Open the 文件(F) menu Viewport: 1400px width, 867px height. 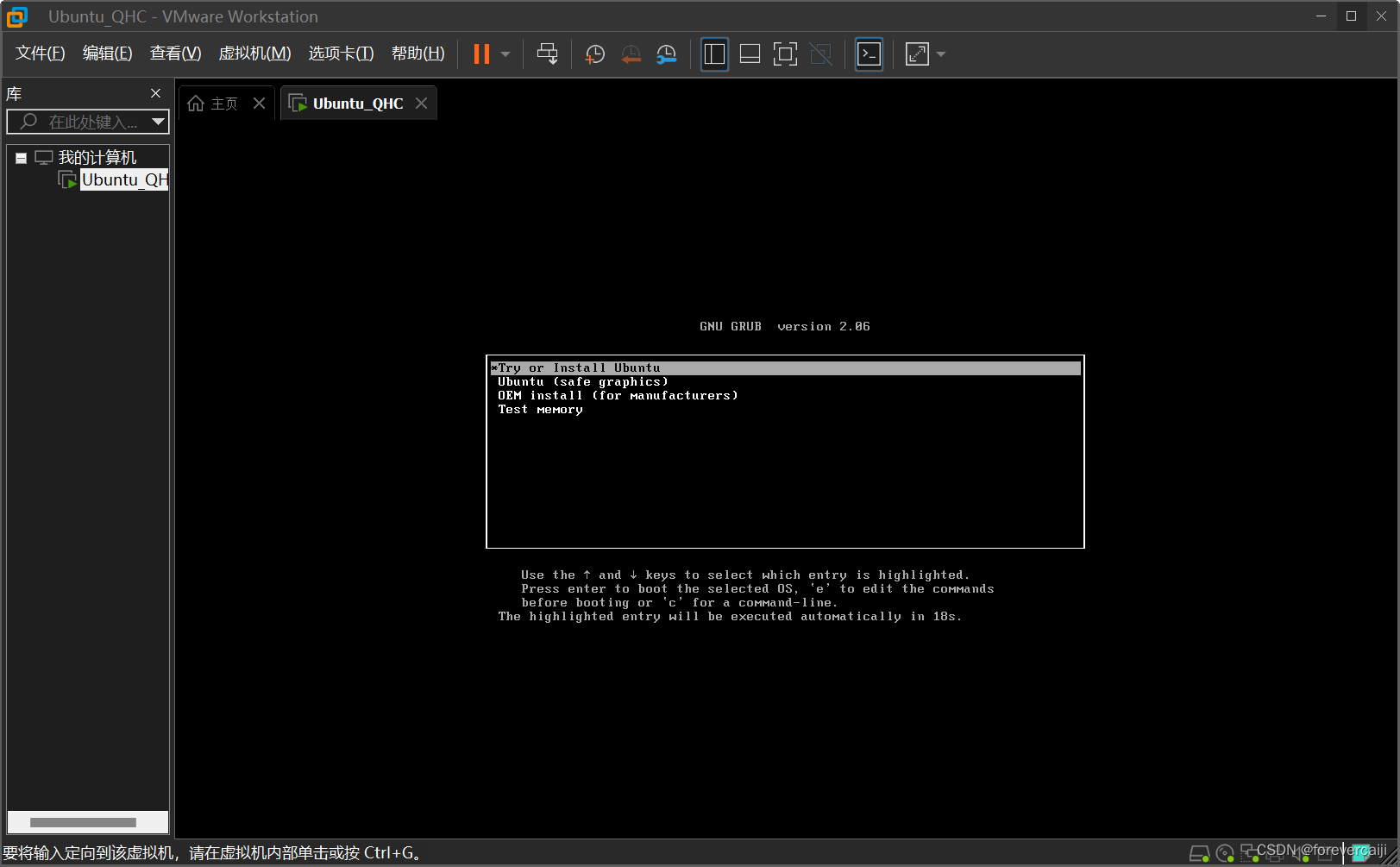(x=40, y=53)
